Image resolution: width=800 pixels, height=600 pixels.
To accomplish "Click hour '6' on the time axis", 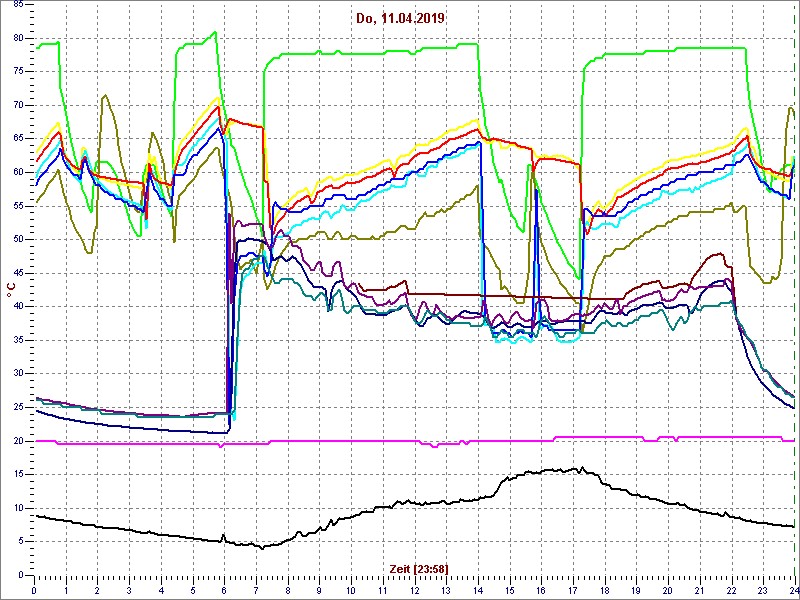I will 224,588.
